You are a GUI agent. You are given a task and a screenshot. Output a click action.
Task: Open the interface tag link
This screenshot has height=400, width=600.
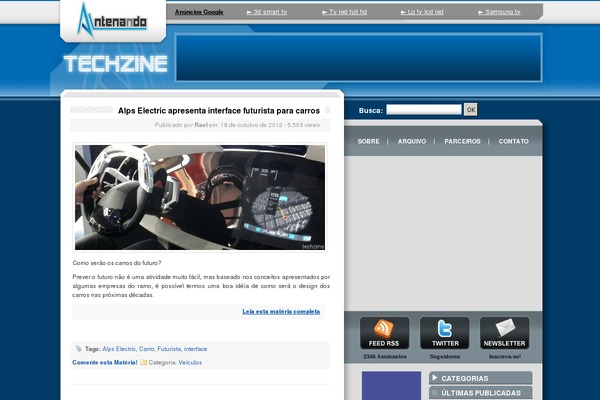[196, 349]
